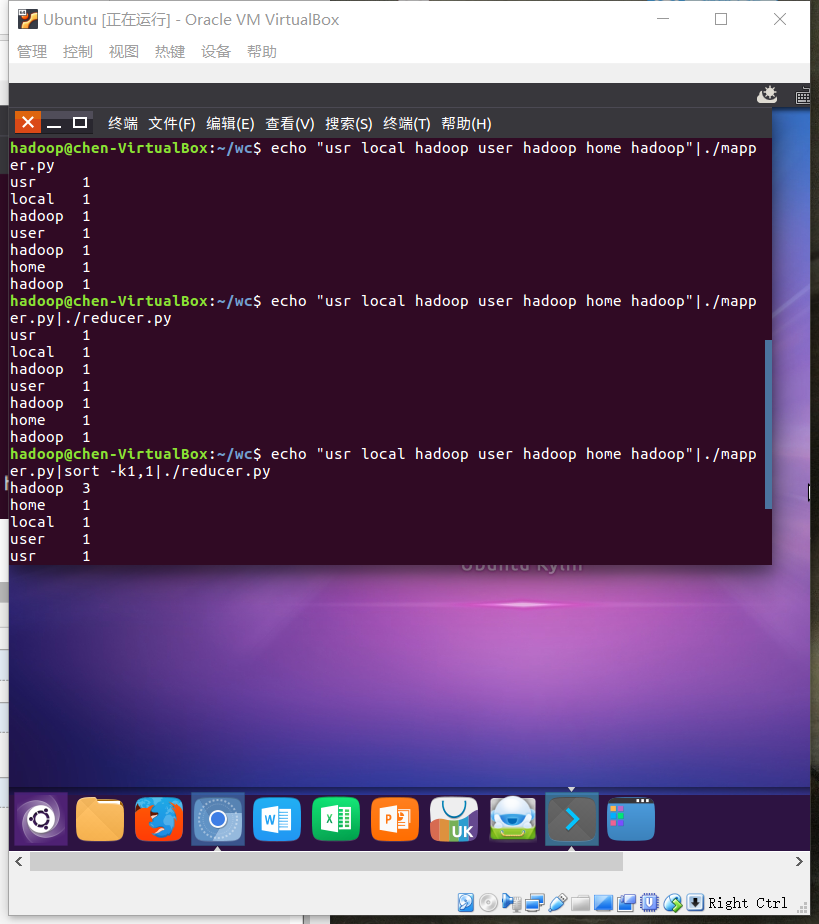Launch the green spreadsheet app in dock
Image resolution: width=819 pixels, height=924 pixels.
pyautogui.click(x=336, y=819)
